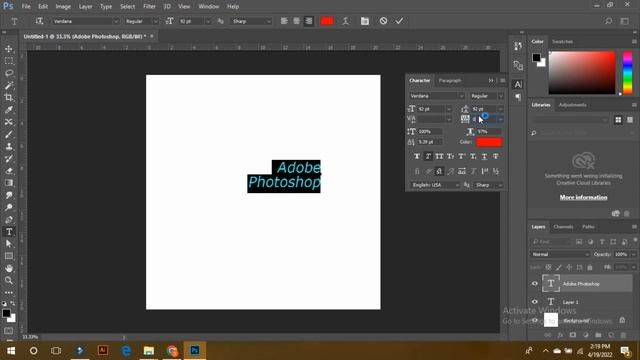Search Photoshop with magnifier icon

(x=608, y=21)
